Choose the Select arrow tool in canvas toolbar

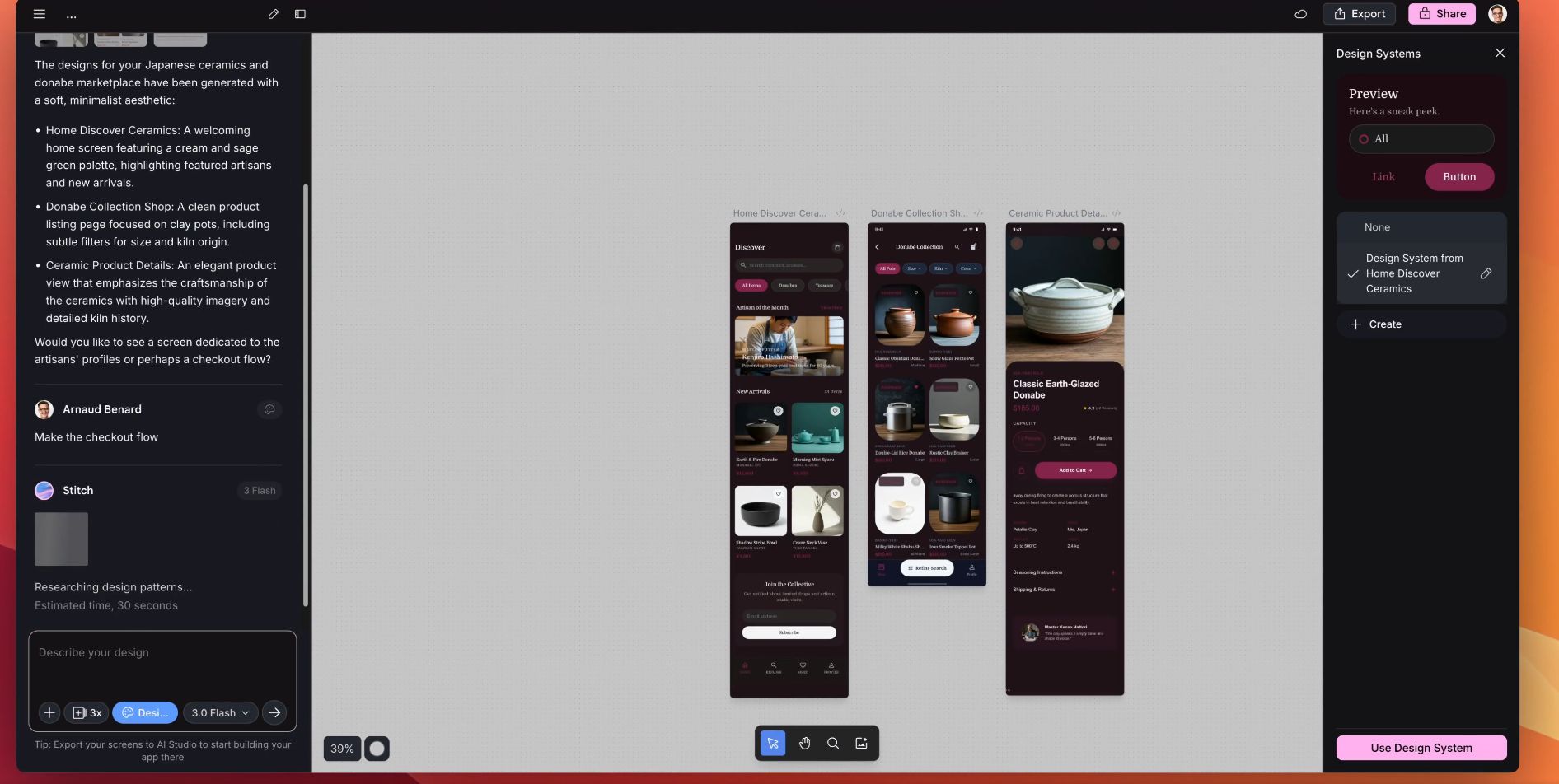(773, 744)
